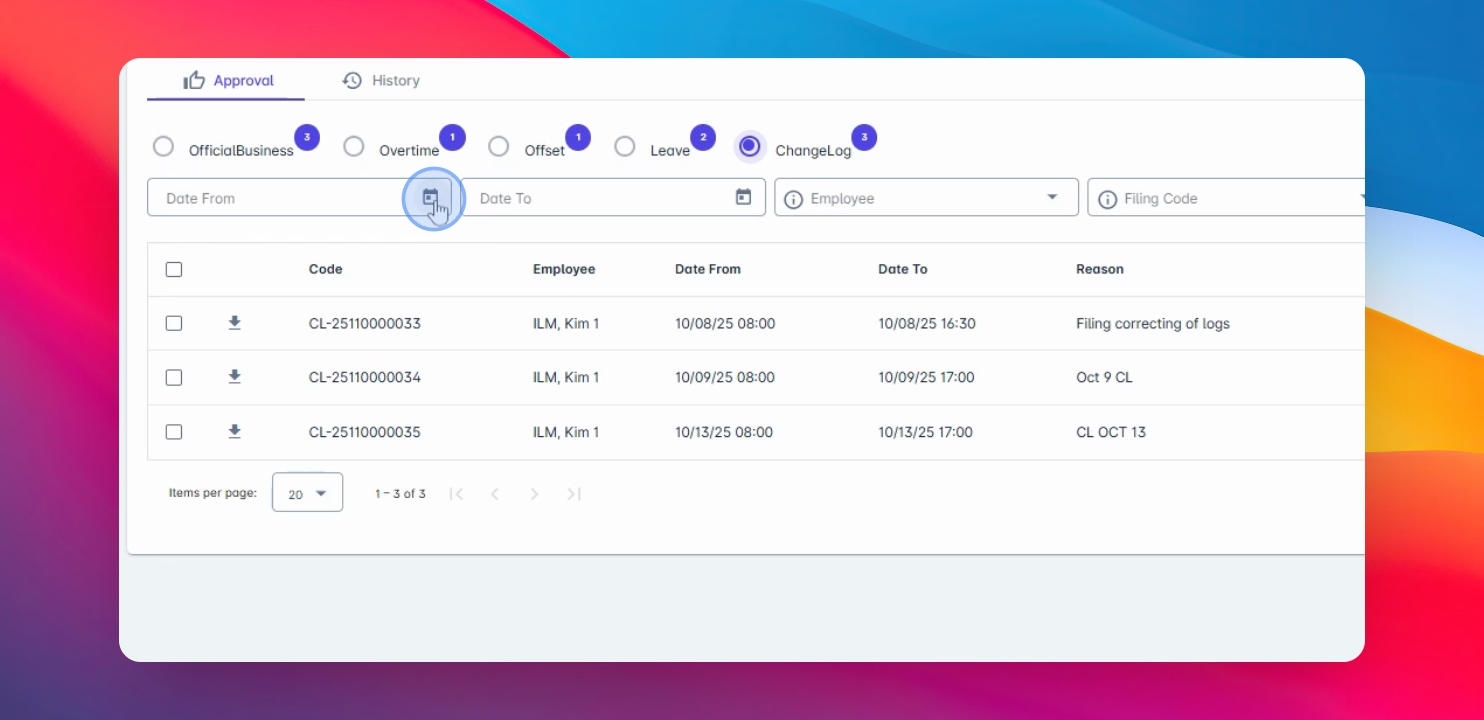Switch to the History tab
Screen dimensions: 1484x720
(x=381, y=80)
